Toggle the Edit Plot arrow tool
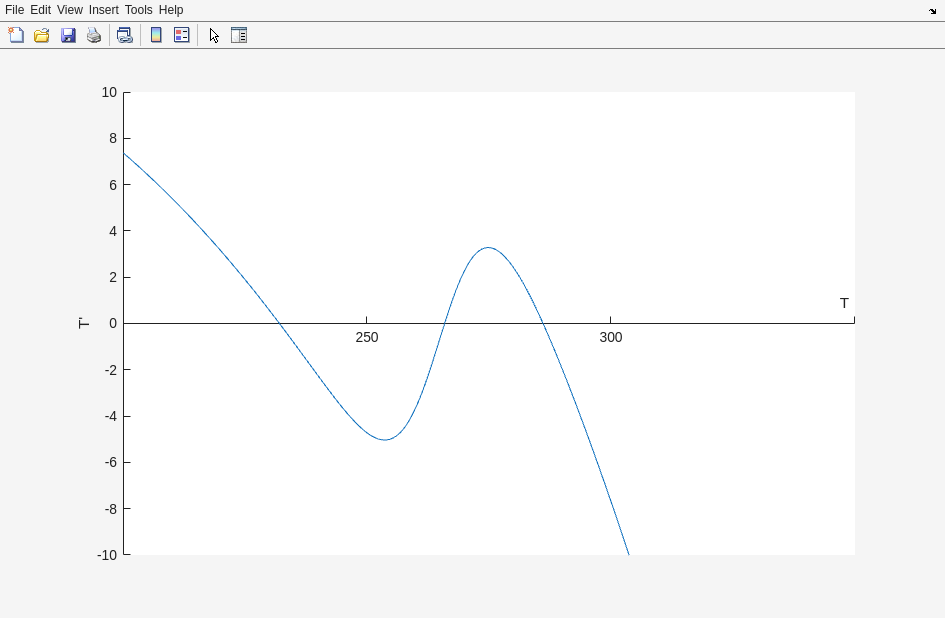This screenshot has width=945, height=618. pyautogui.click(x=214, y=35)
